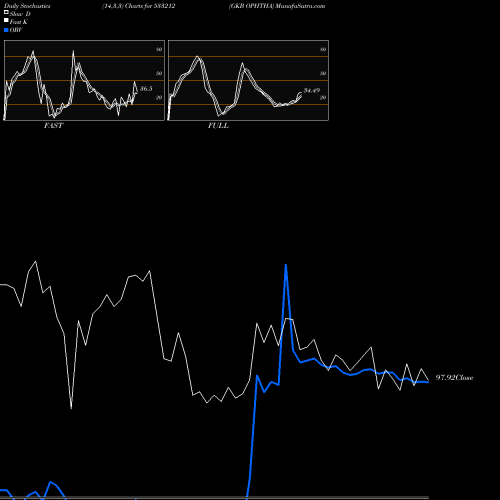Click the FULL chart label

(x=218, y=126)
